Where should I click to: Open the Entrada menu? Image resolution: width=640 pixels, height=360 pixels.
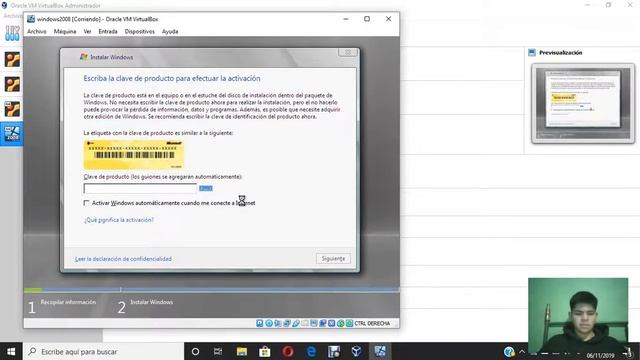click(108, 31)
